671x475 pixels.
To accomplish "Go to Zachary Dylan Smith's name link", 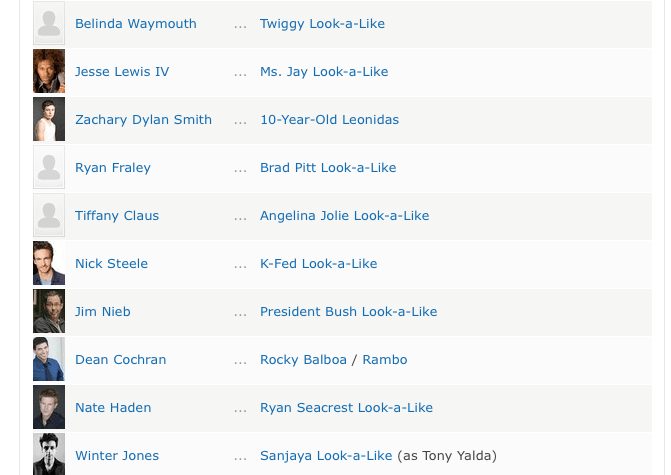I will [x=143, y=120].
